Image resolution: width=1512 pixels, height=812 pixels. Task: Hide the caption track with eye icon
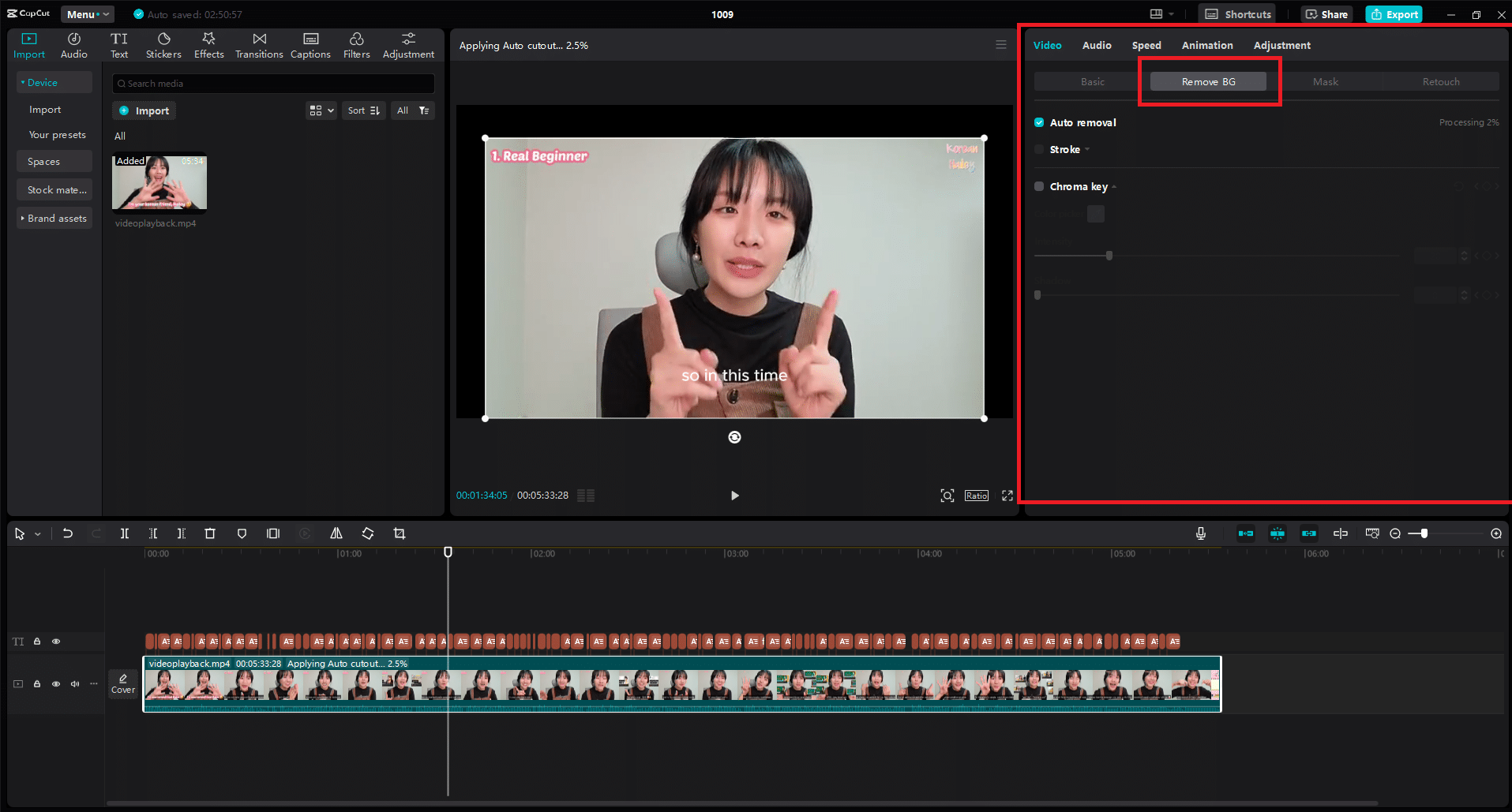click(56, 642)
